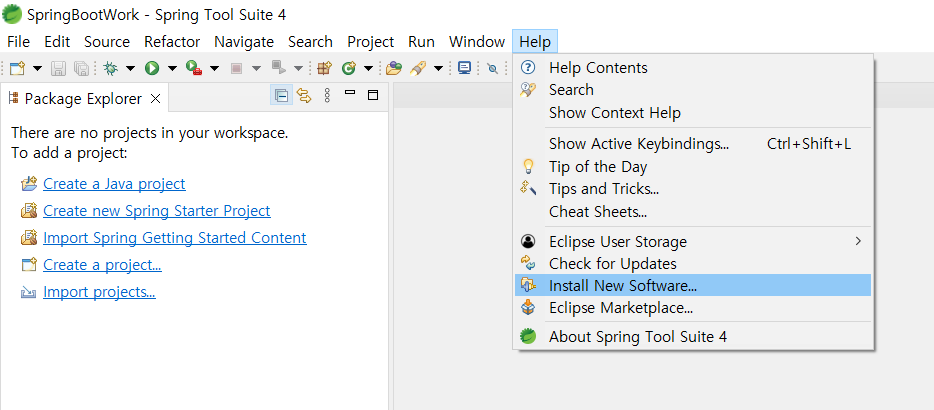Open the Package Explorer View Menu dots
The height and width of the screenshot is (410, 934).
coord(327,95)
